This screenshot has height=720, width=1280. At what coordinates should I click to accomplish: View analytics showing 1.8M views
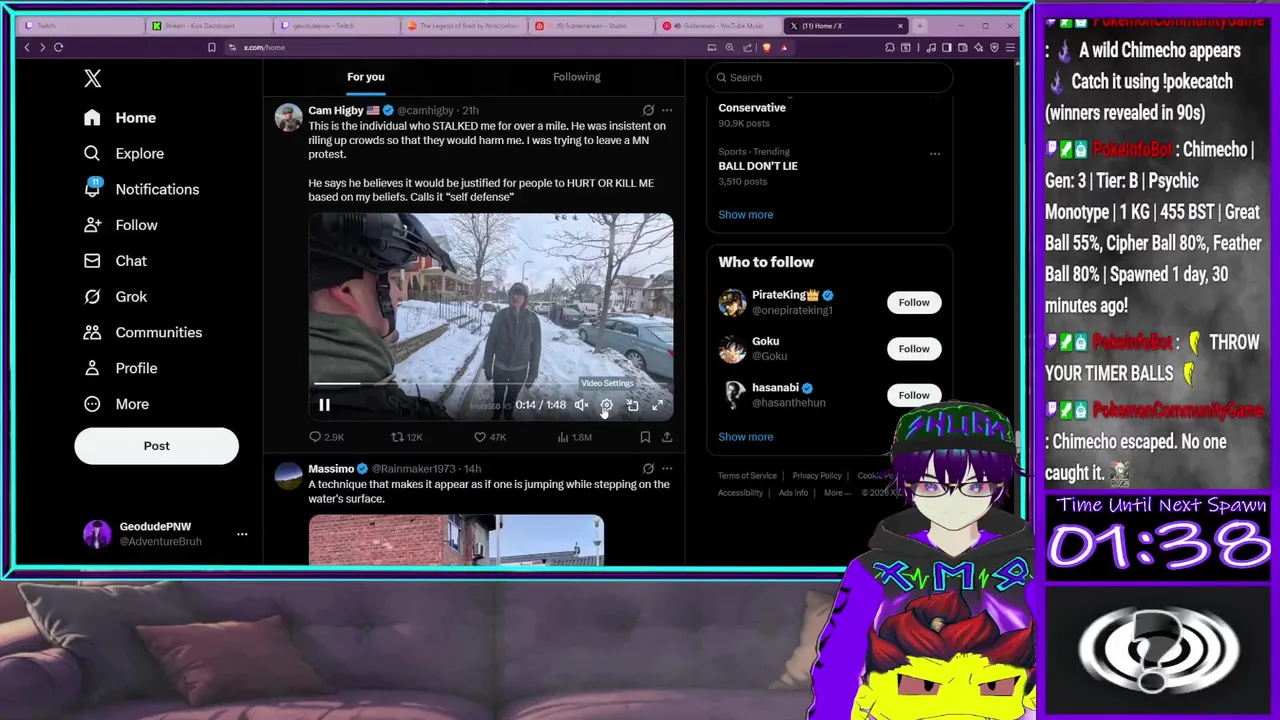click(574, 437)
